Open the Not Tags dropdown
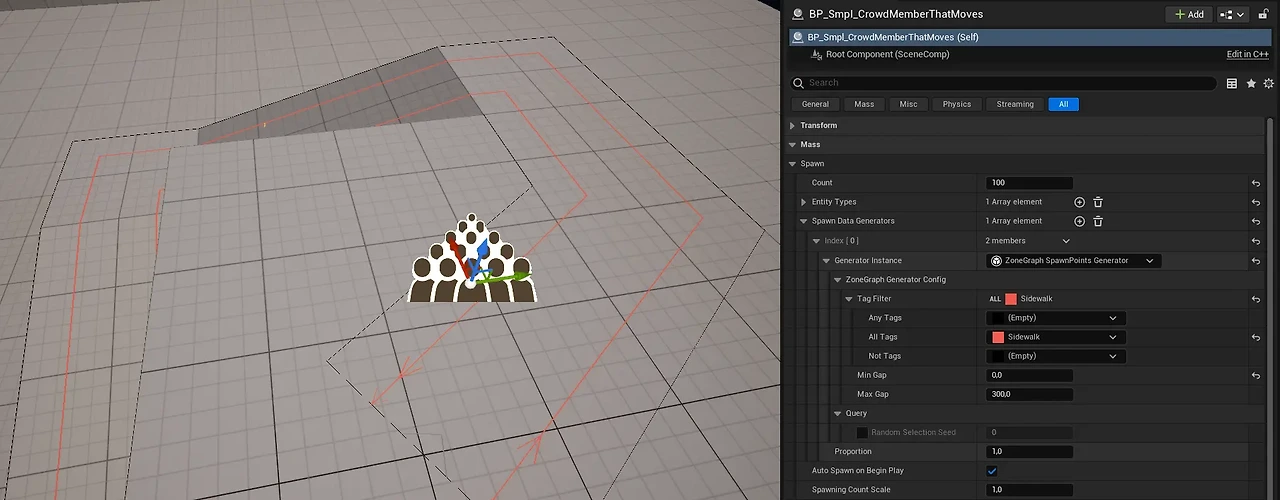 (x=1056, y=356)
